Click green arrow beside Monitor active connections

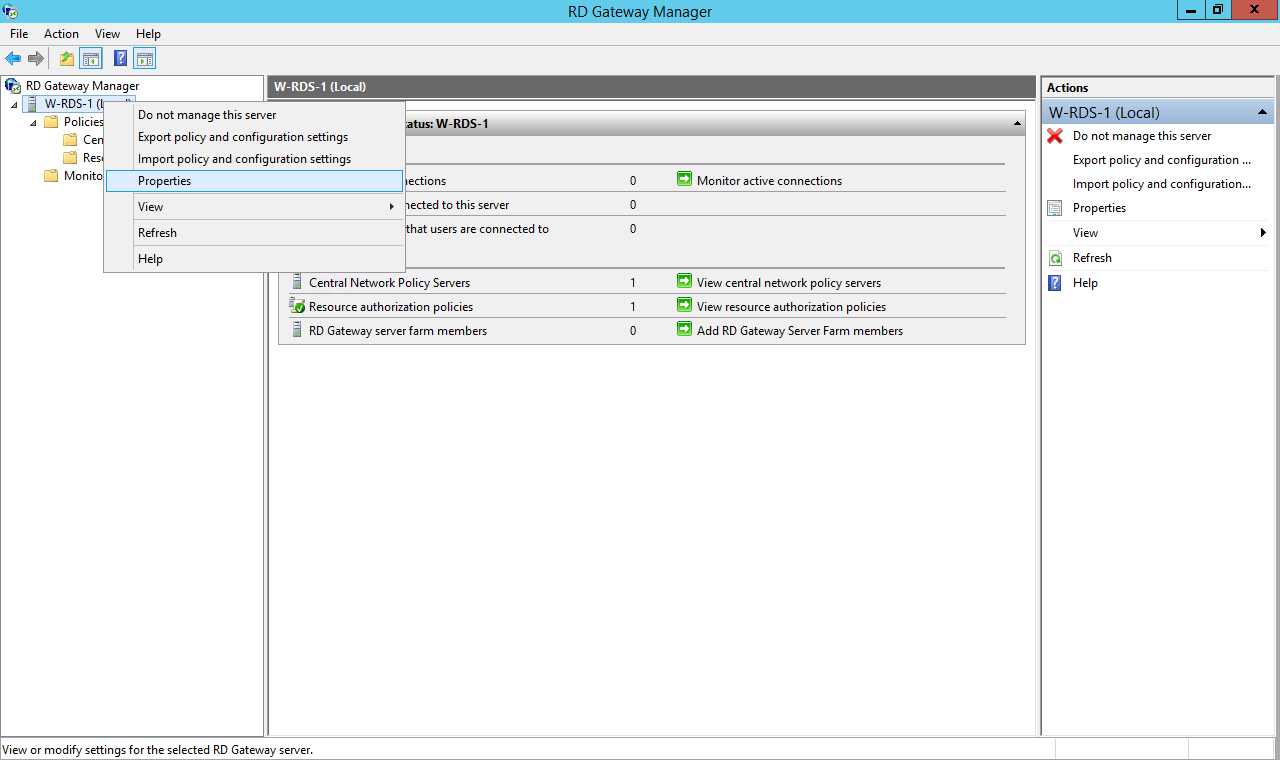[684, 180]
